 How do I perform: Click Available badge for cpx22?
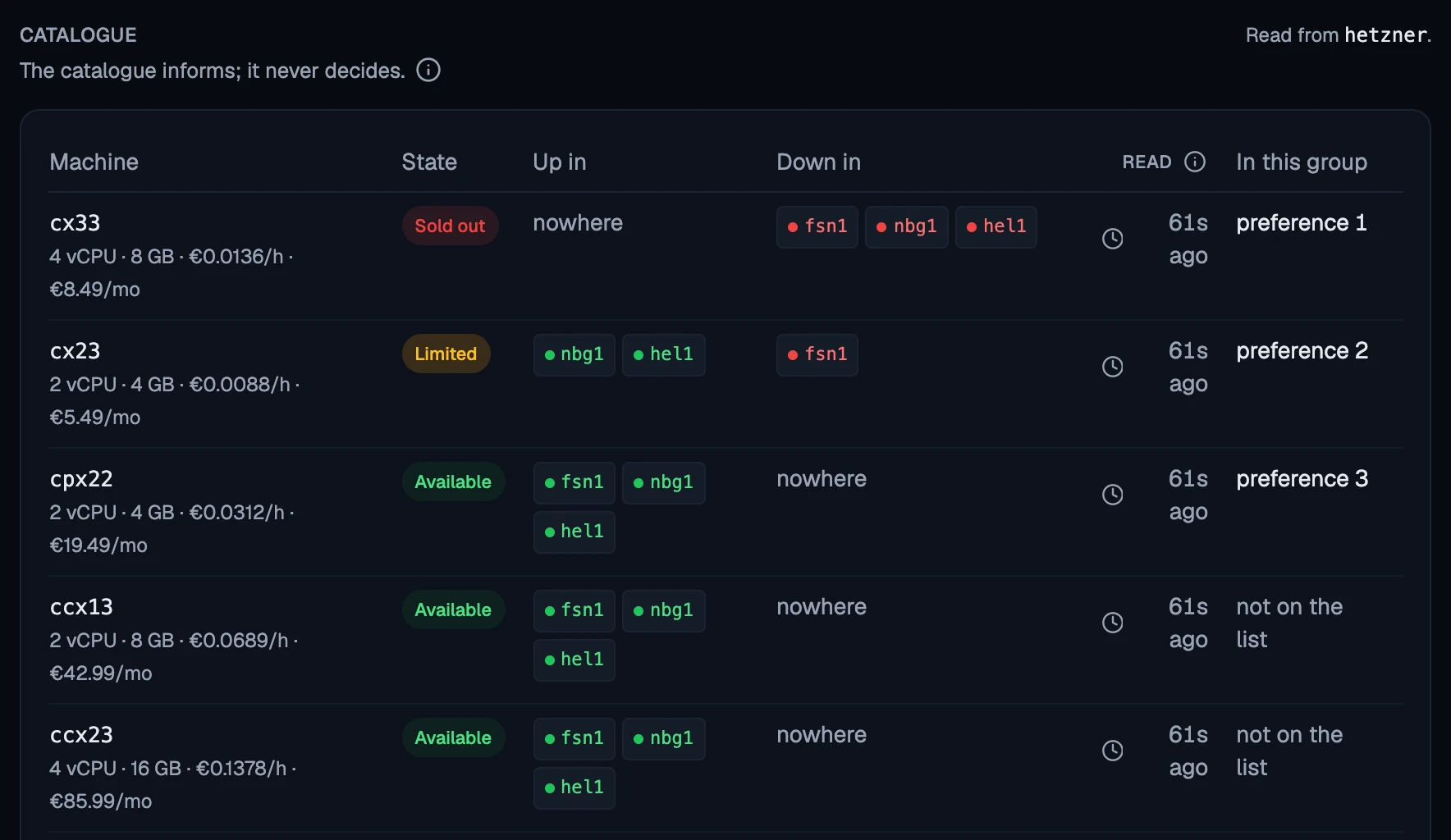[x=453, y=482]
